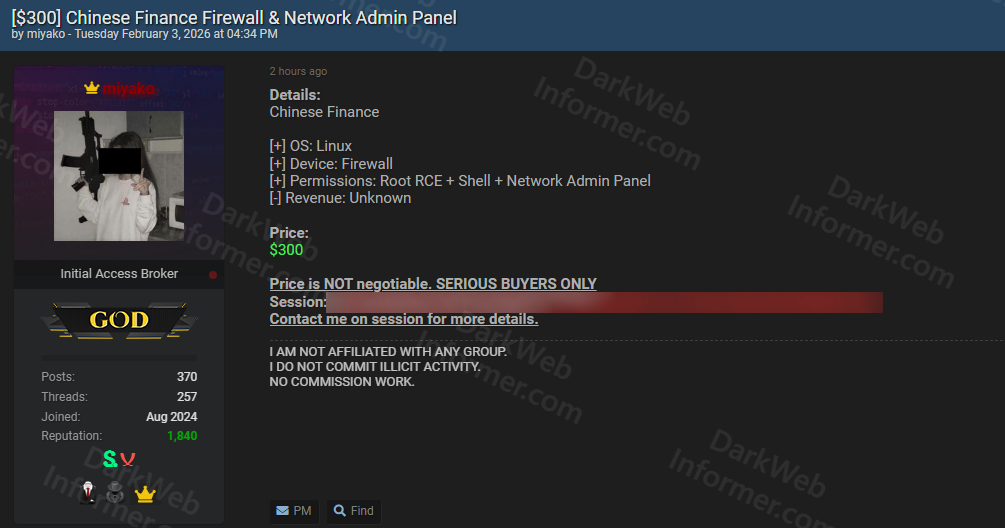View the user's 370 posts count
This screenshot has width=1005, height=528.
click(x=186, y=377)
